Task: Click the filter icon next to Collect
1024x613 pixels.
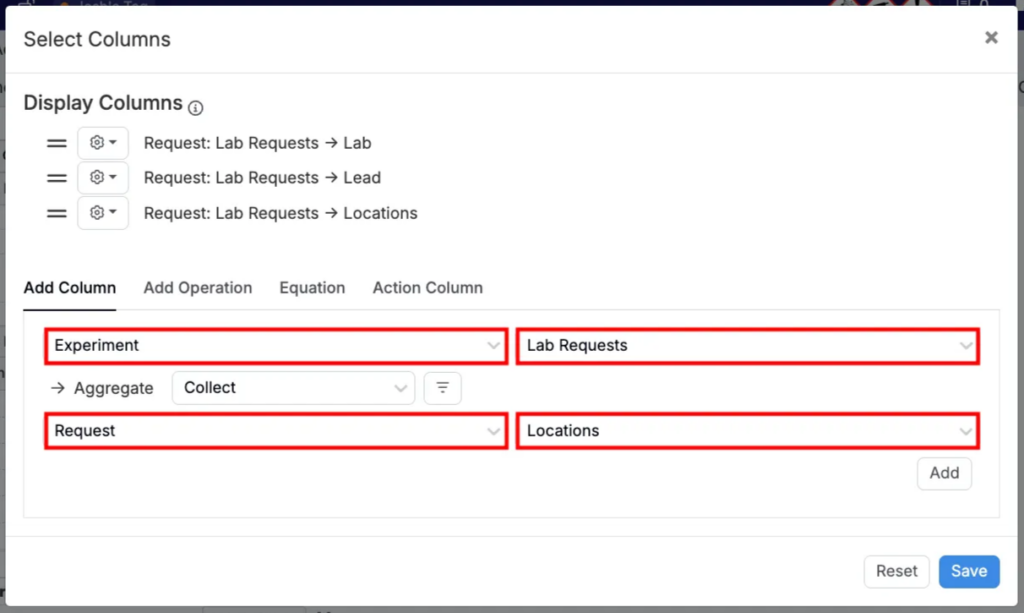Action: (x=443, y=388)
